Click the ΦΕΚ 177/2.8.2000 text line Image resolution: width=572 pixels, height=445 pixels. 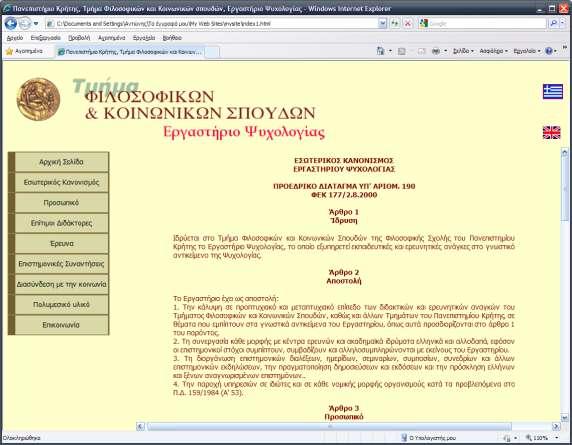click(x=344, y=195)
